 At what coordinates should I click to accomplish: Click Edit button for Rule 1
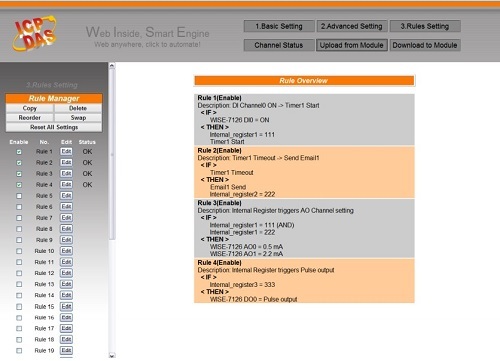click(x=66, y=151)
